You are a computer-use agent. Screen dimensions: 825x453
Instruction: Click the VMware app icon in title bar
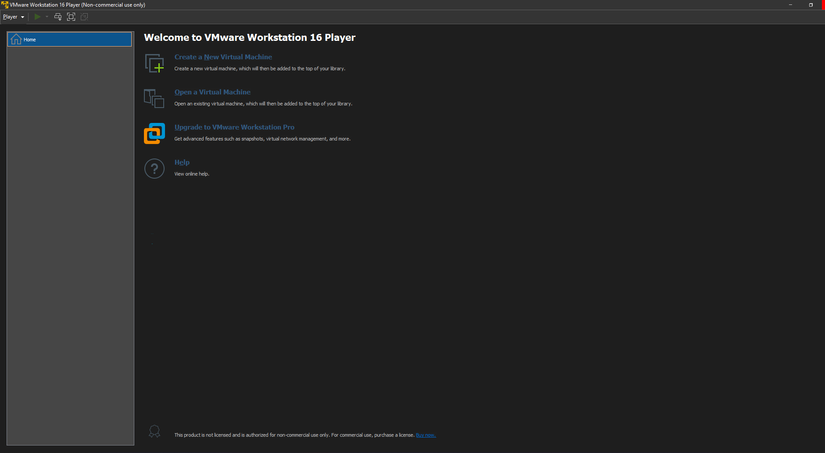click(5, 5)
